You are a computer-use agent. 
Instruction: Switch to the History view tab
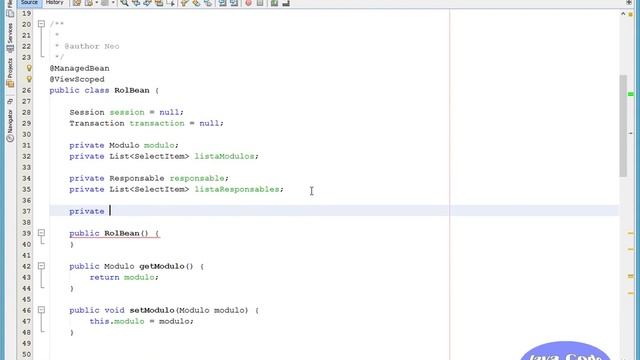click(54, 2)
